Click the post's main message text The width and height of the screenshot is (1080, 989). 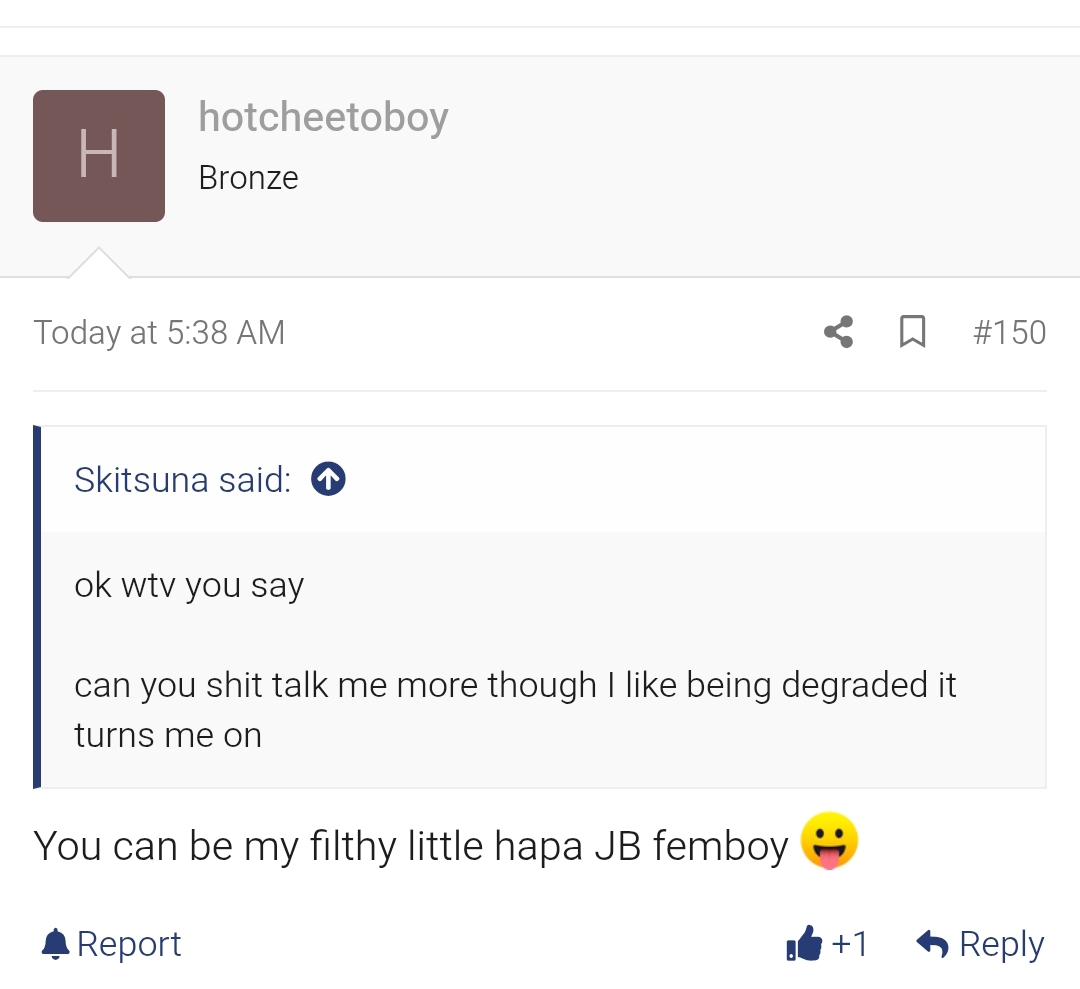[410, 846]
